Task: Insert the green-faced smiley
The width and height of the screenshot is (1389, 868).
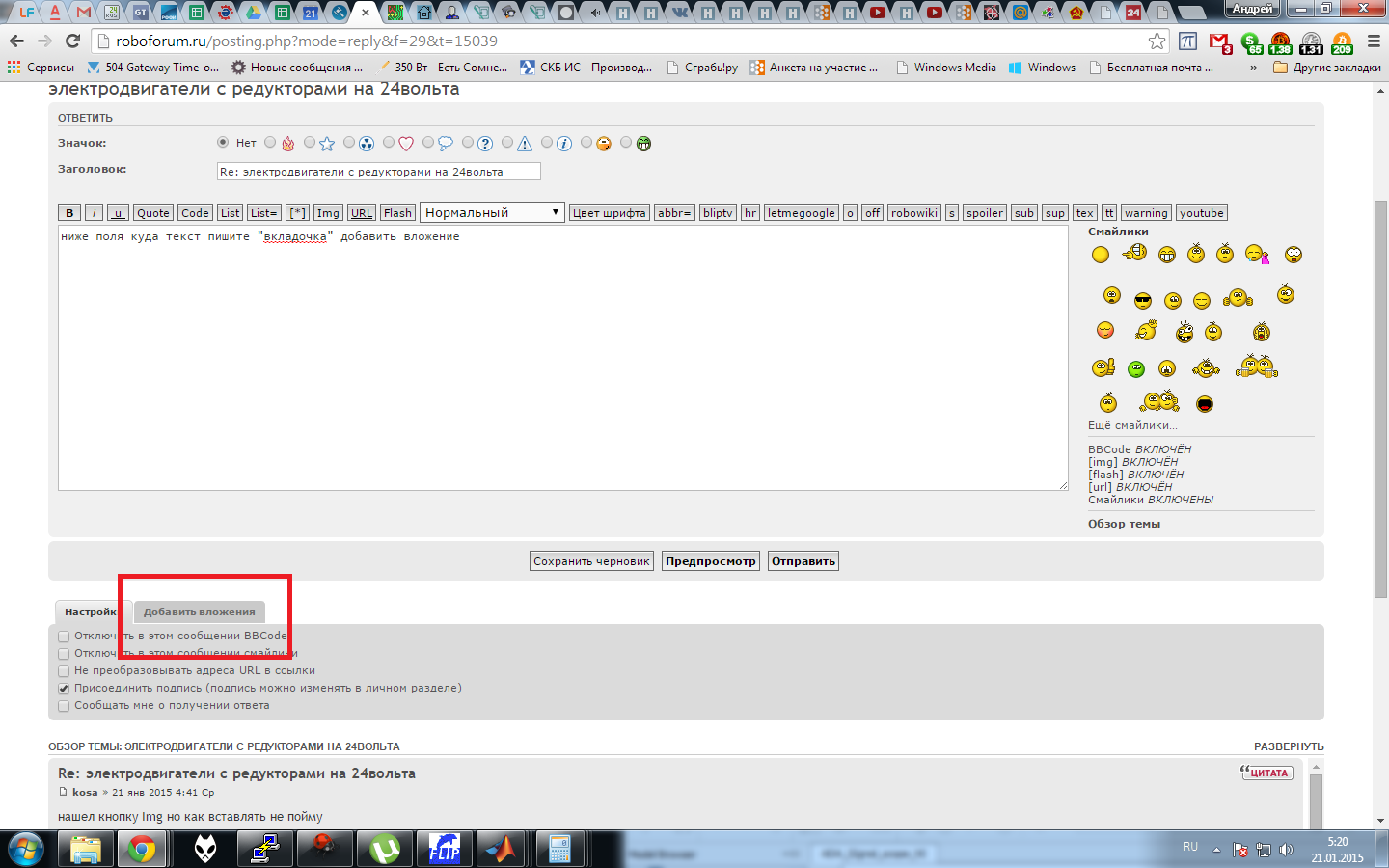Action: pos(1136,368)
